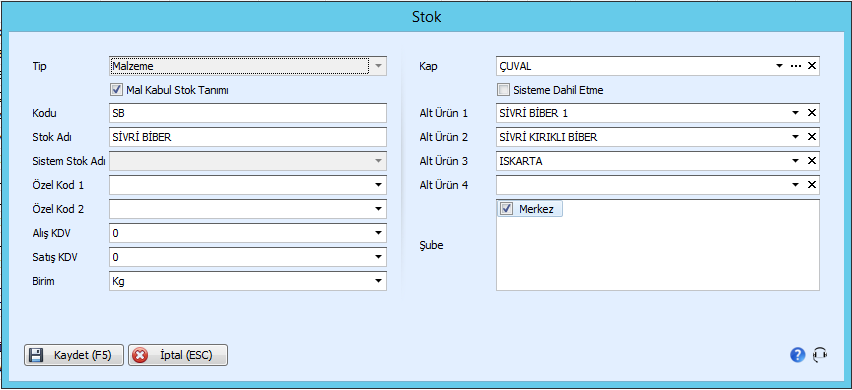Click inside the Şube list box
This screenshot has height=390, width=852.
click(657, 245)
